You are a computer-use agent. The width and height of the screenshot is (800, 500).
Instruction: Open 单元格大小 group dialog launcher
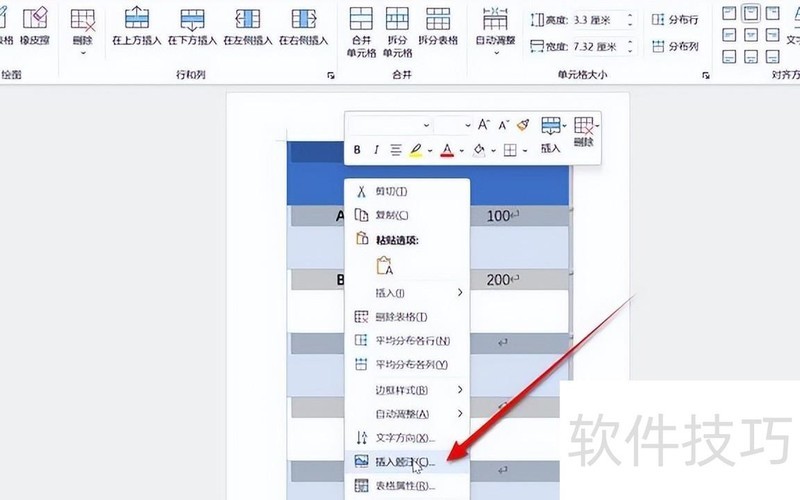(706, 76)
